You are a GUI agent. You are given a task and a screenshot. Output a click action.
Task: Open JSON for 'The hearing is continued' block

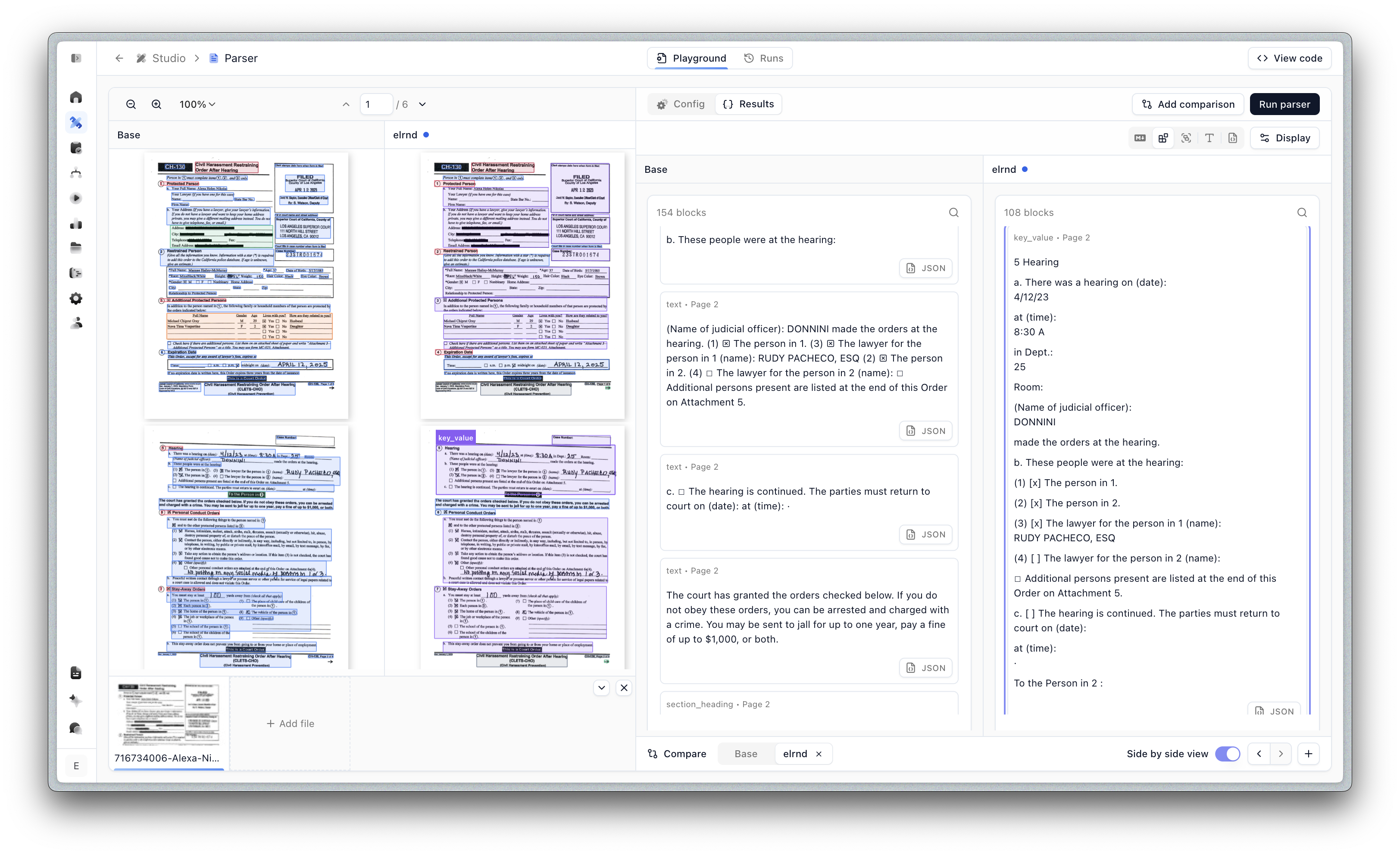pyautogui.click(x=925, y=534)
